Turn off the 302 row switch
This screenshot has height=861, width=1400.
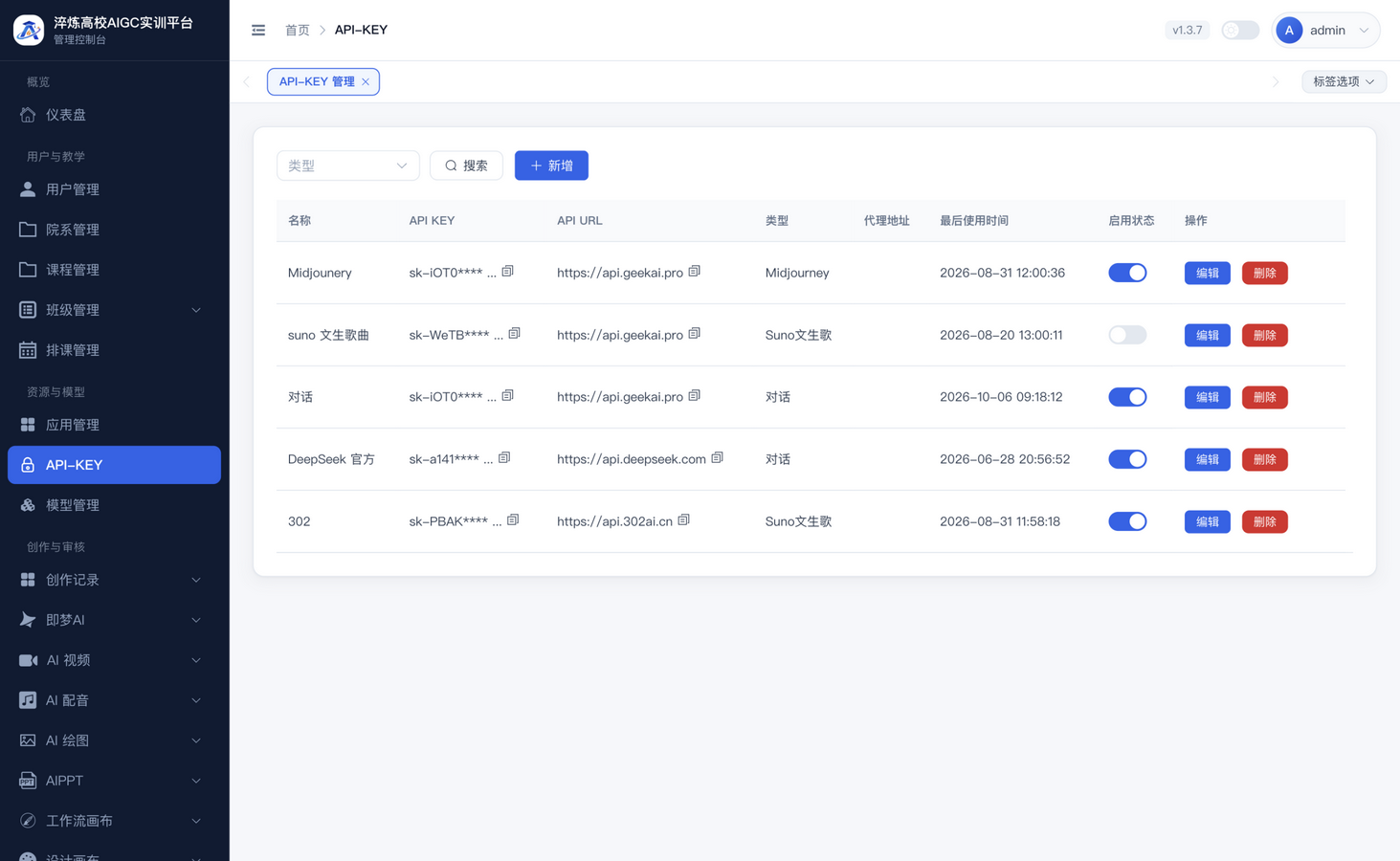click(x=1127, y=521)
